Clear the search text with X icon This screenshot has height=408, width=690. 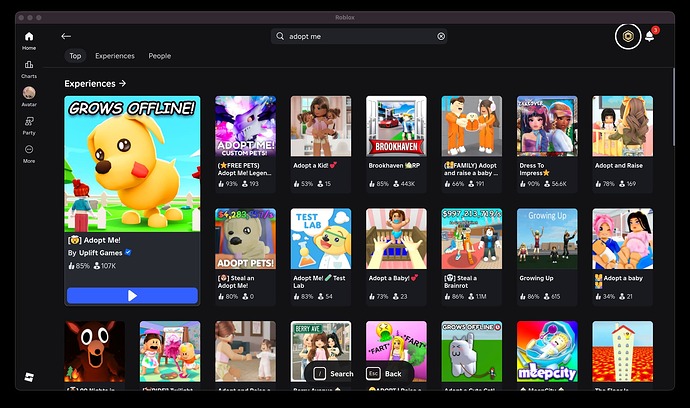pyautogui.click(x=441, y=37)
